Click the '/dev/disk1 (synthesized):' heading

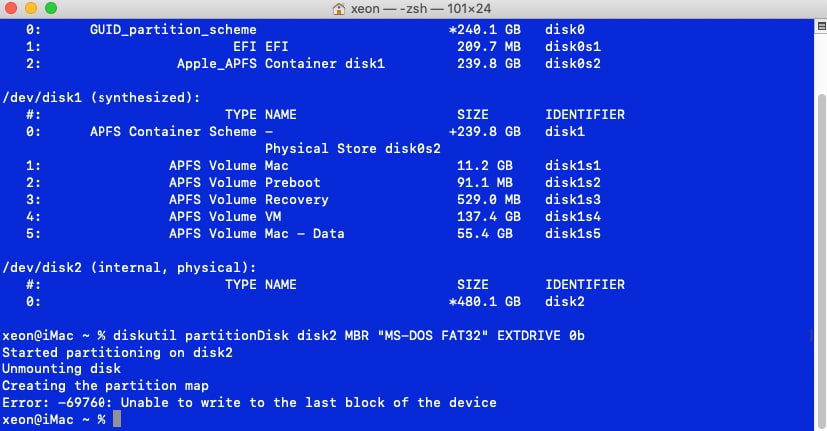(102, 98)
